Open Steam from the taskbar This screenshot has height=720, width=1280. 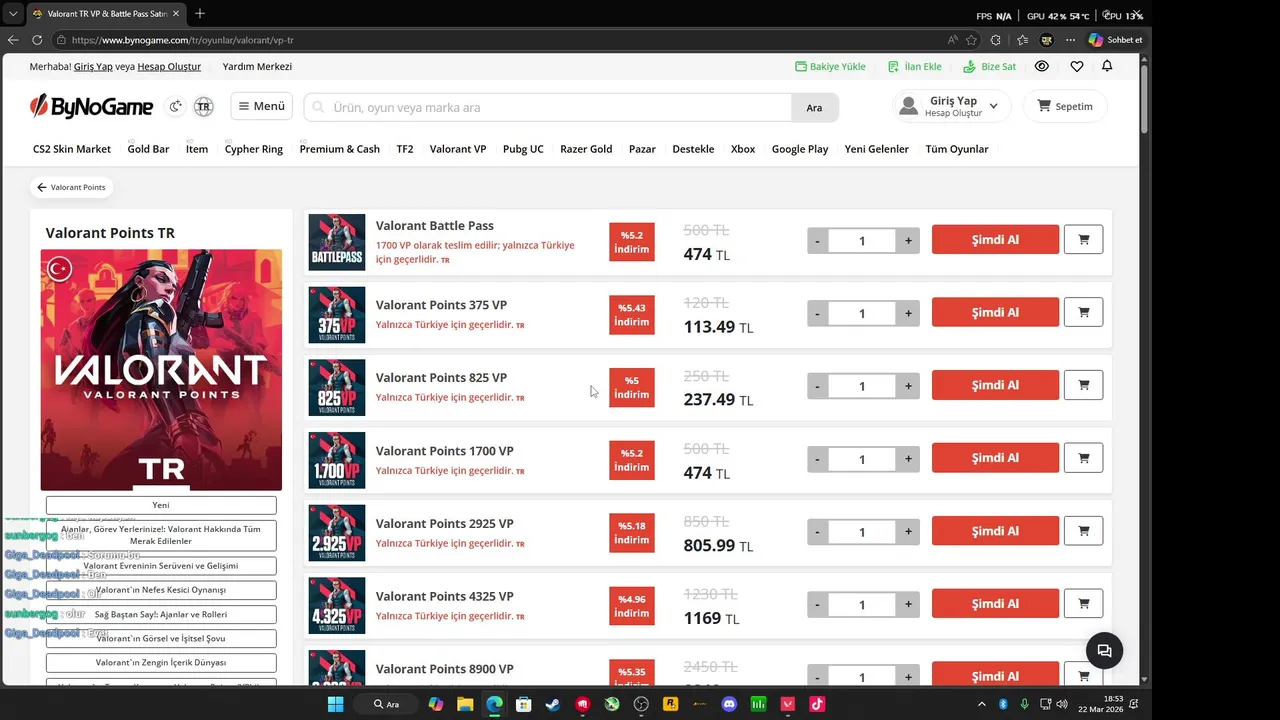(x=552, y=704)
